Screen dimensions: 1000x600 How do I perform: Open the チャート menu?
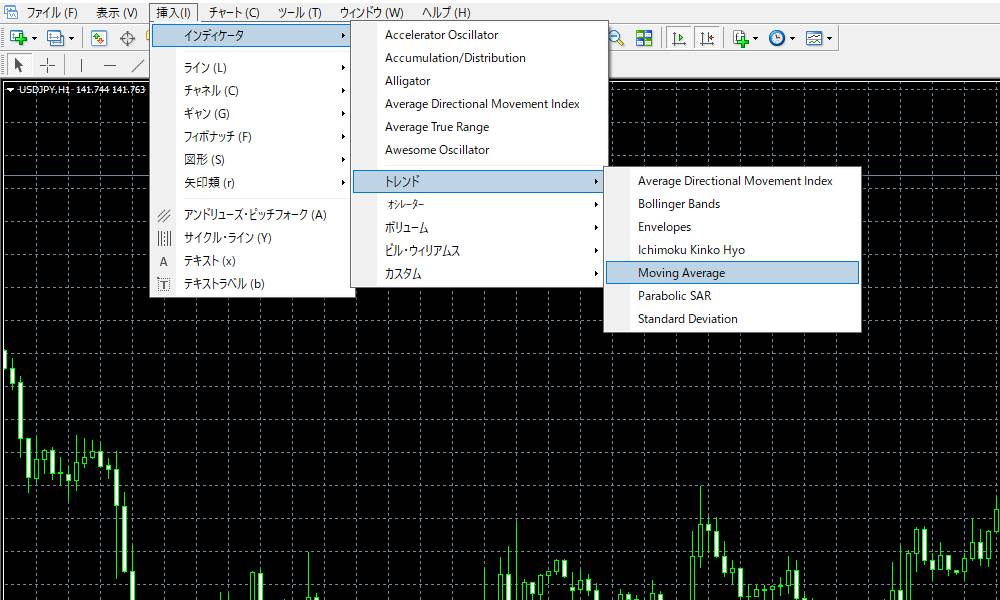click(x=234, y=12)
